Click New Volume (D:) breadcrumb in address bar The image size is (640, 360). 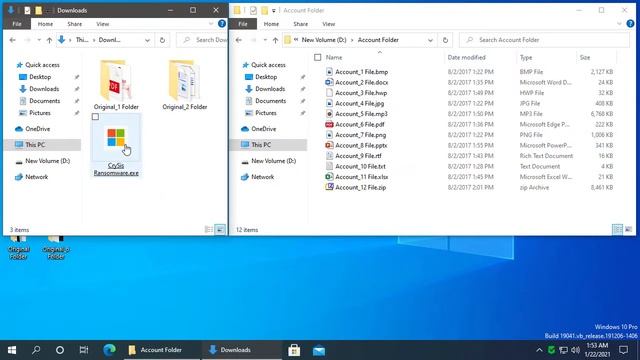point(324,40)
